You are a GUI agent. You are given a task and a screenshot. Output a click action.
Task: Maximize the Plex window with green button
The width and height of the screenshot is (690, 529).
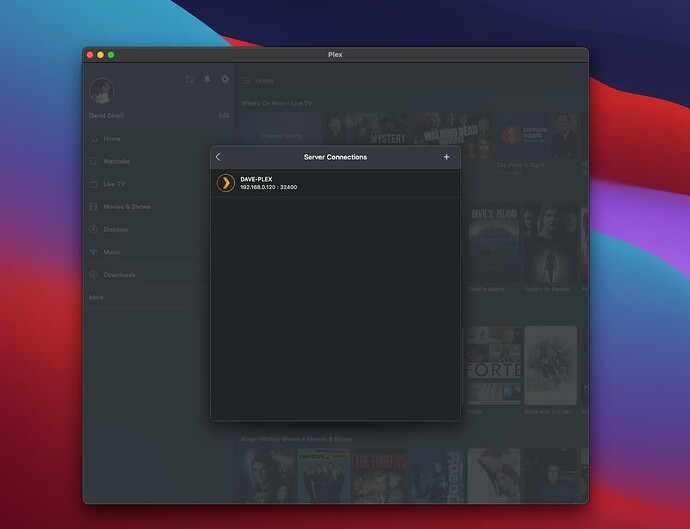pos(111,55)
